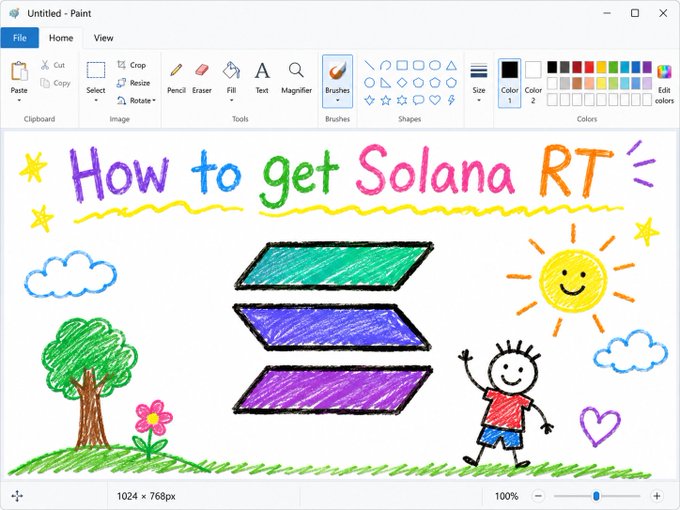The image size is (680, 510).
Task: Expand the Select options arrow
Action: pos(96,101)
